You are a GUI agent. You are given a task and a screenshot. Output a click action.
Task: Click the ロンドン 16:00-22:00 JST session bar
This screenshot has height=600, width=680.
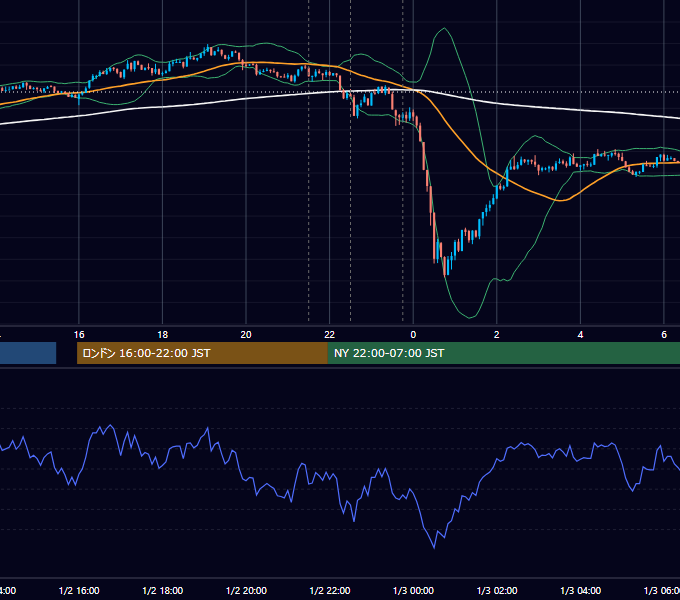point(202,353)
